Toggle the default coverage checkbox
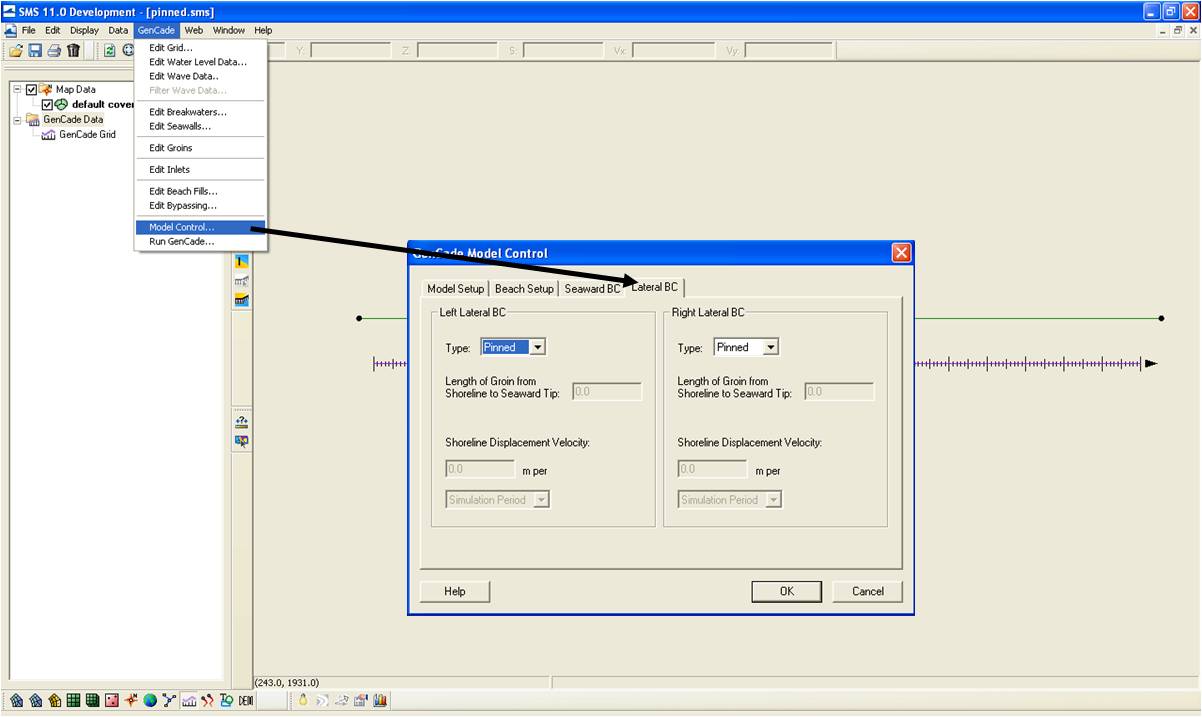This screenshot has width=1202, height=717. pyautogui.click(x=47, y=104)
